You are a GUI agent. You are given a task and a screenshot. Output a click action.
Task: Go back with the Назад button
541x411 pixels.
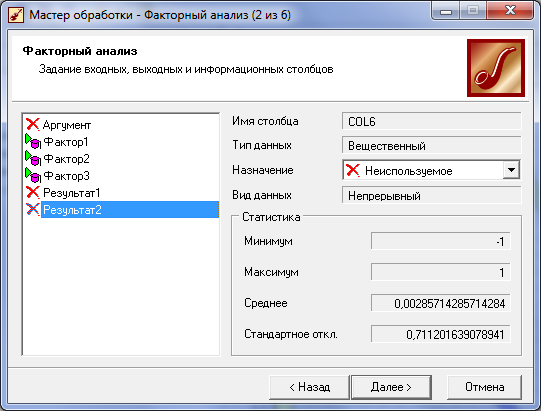[309, 387]
